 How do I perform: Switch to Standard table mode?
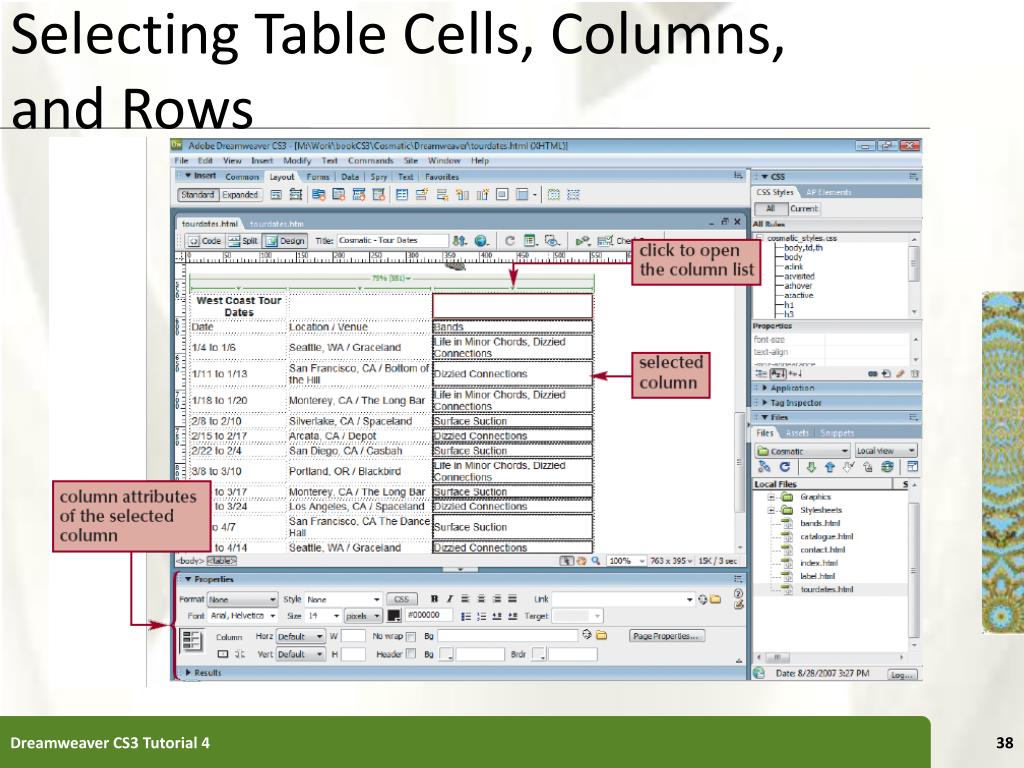pos(197,195)
